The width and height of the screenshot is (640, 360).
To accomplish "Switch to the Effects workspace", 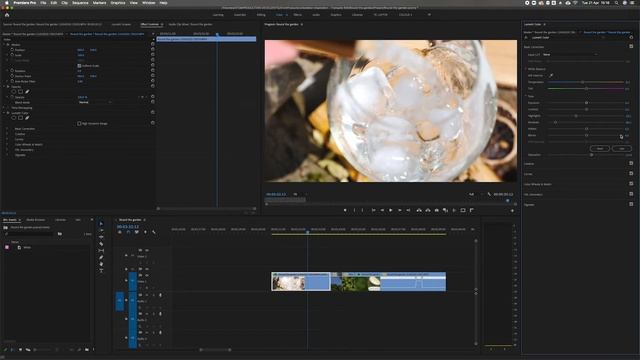I will tap(298, 15).
